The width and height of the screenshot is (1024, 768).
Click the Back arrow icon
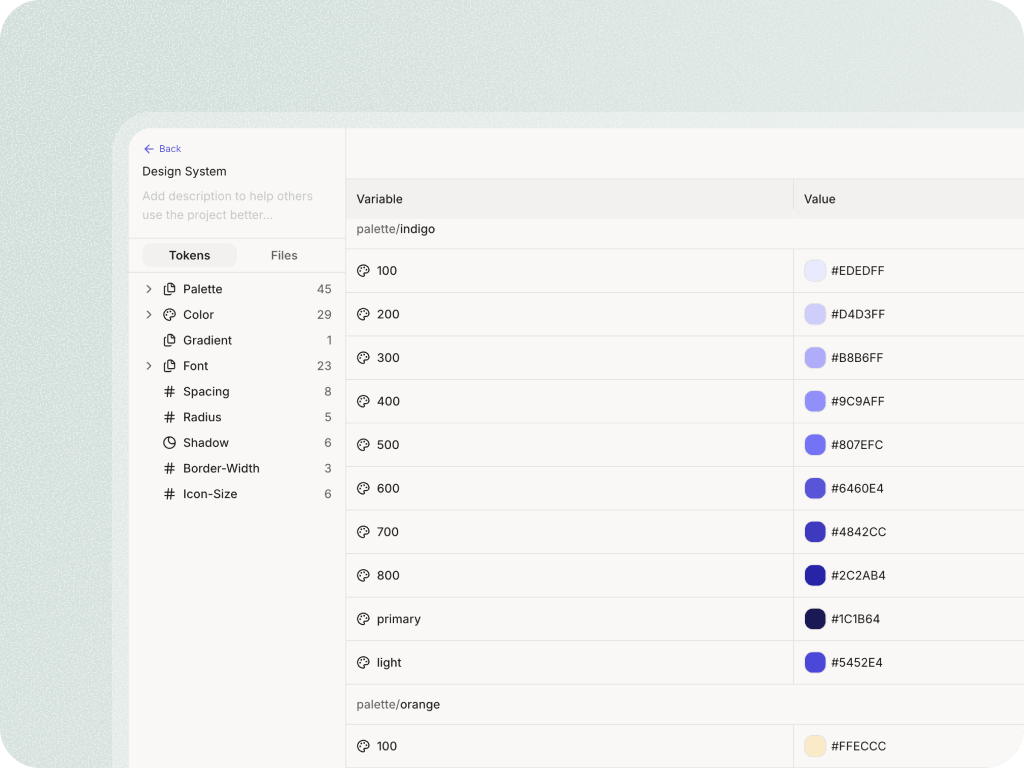tap(149, 149)
